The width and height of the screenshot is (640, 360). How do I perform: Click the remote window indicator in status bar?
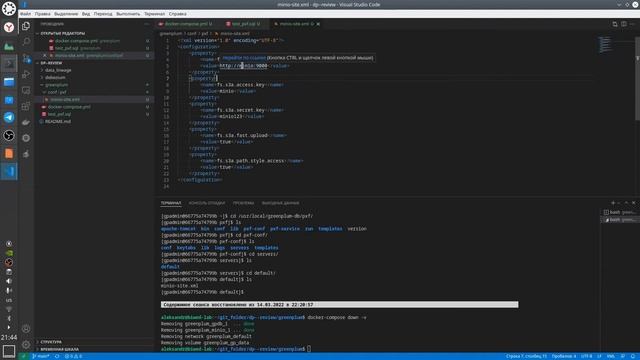pyautogui.click(x=23, y=356)
